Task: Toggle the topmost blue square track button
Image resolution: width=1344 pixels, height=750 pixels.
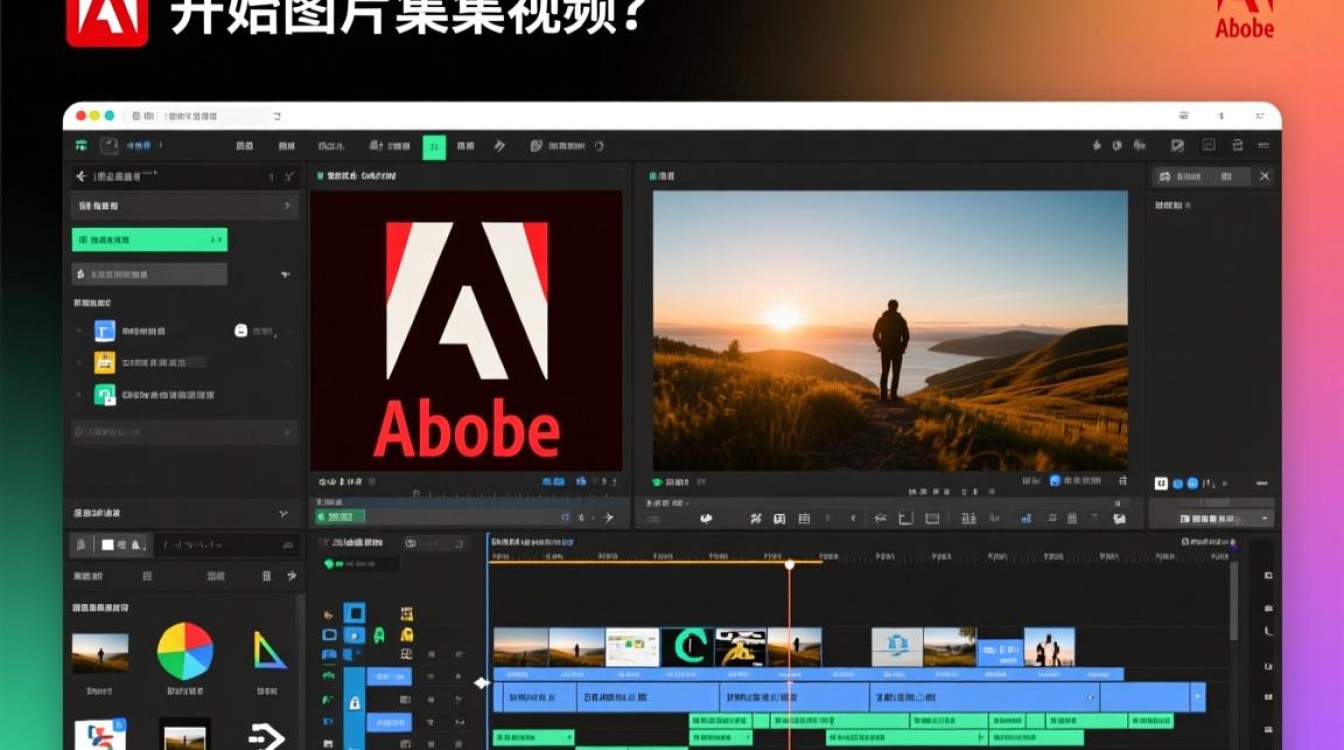Action: (354, 613)
